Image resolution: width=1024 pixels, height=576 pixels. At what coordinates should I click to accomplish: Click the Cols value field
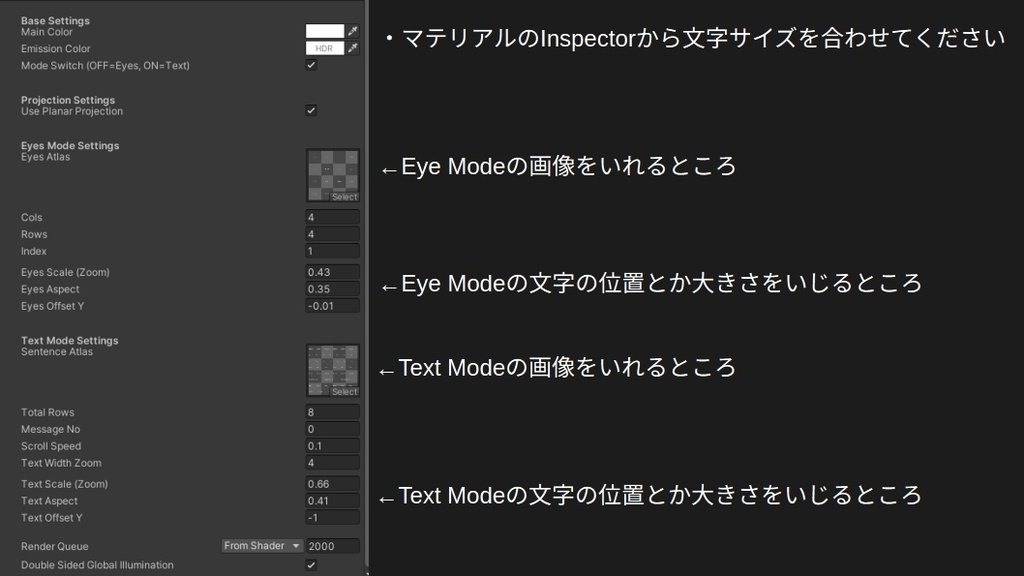coord(333,217)
